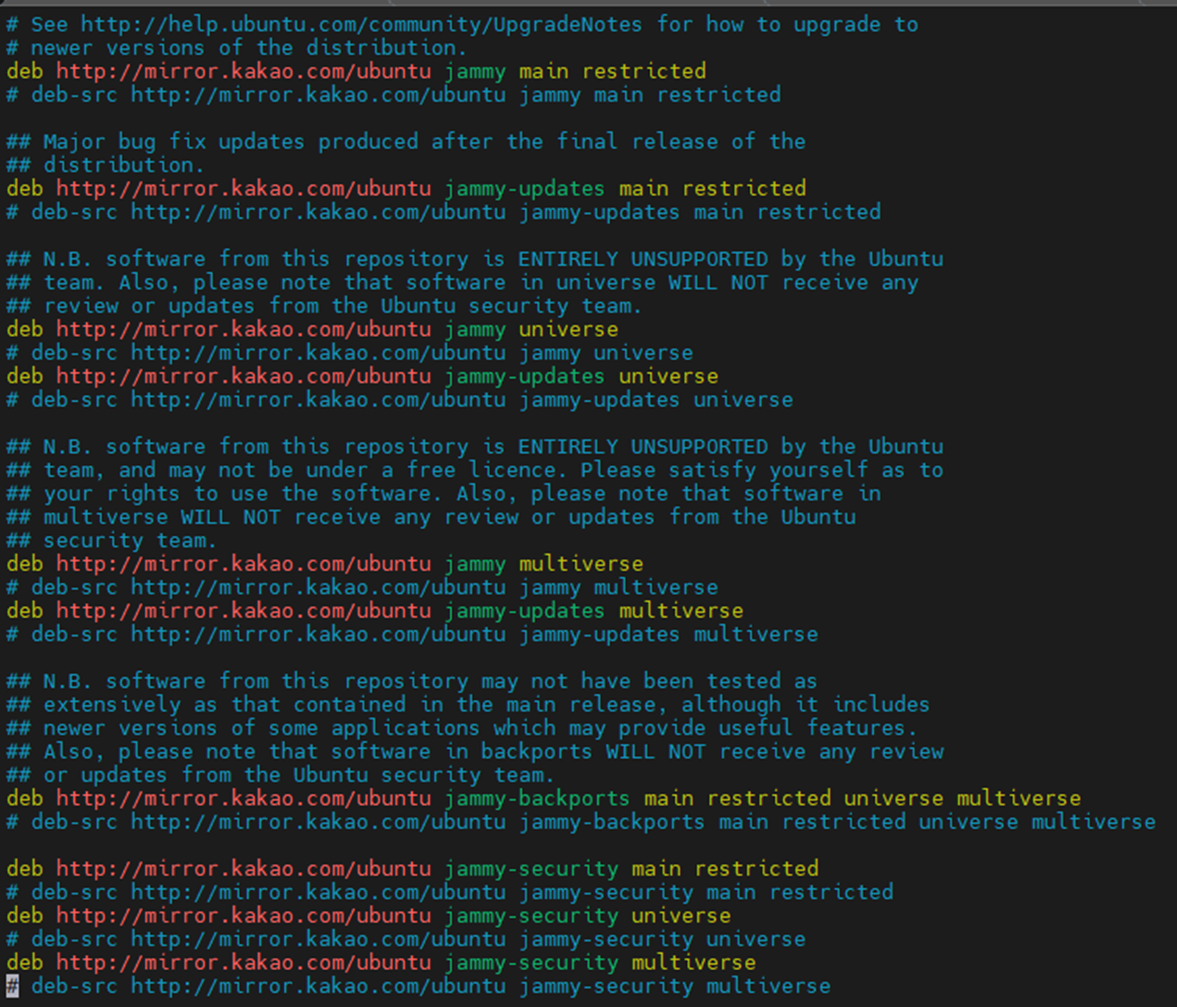Click the comment '## team, and may not be under a free licence'
The width and height of the screenshot is (1177, 1007).
(474, 470)
